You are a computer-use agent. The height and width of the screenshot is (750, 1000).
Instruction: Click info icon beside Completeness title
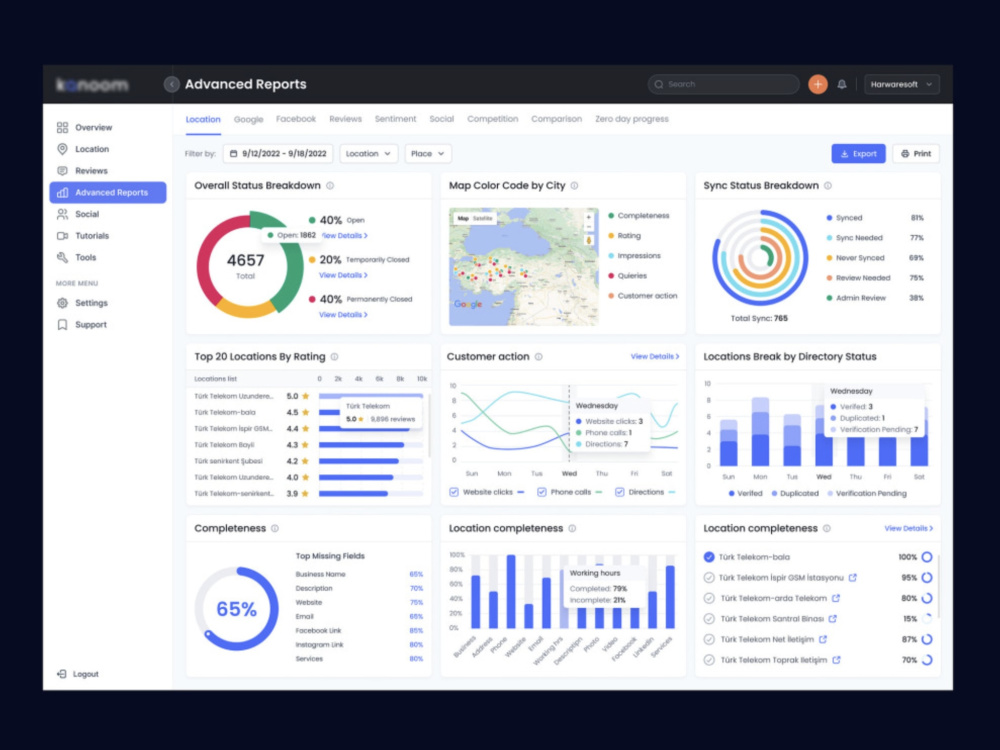275,529
